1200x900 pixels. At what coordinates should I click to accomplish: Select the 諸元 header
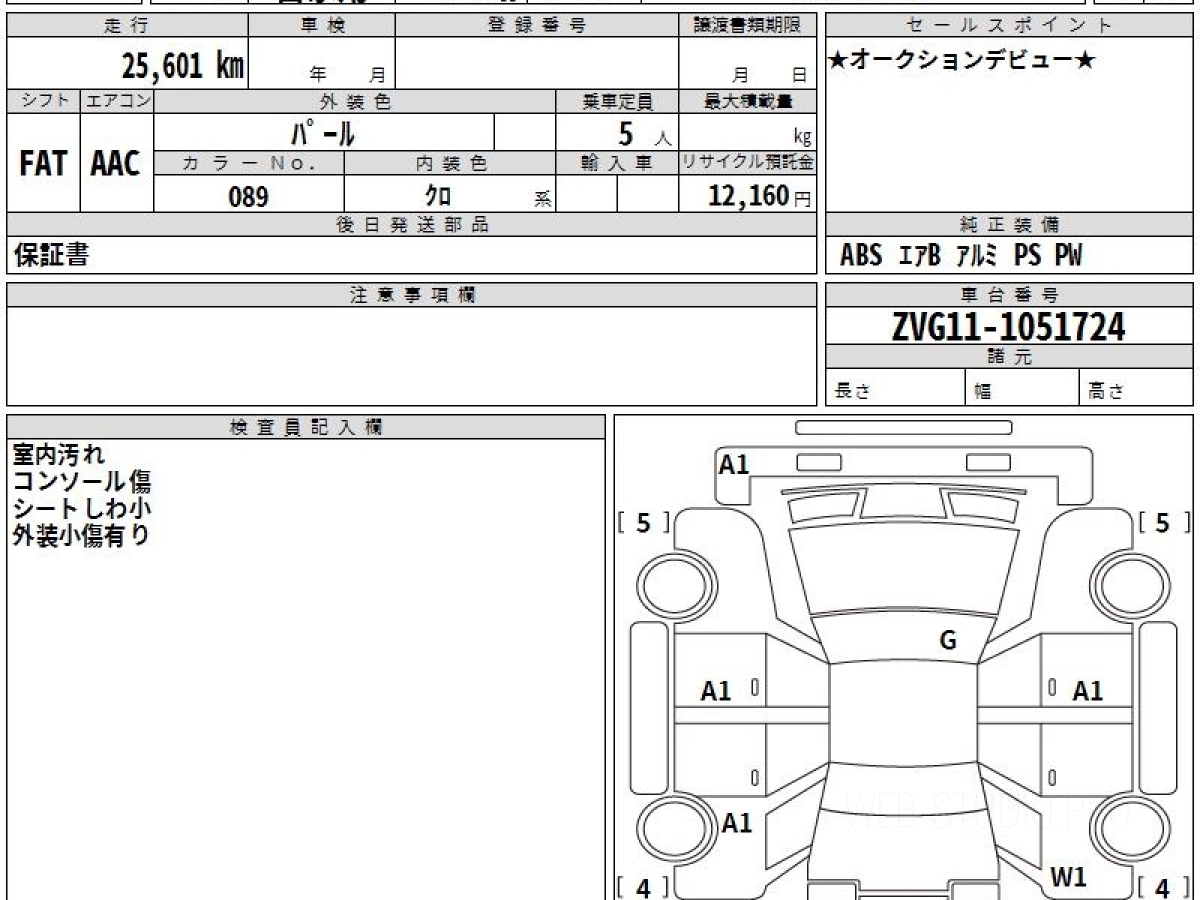pyautogui.click(x=1009, y=357)
